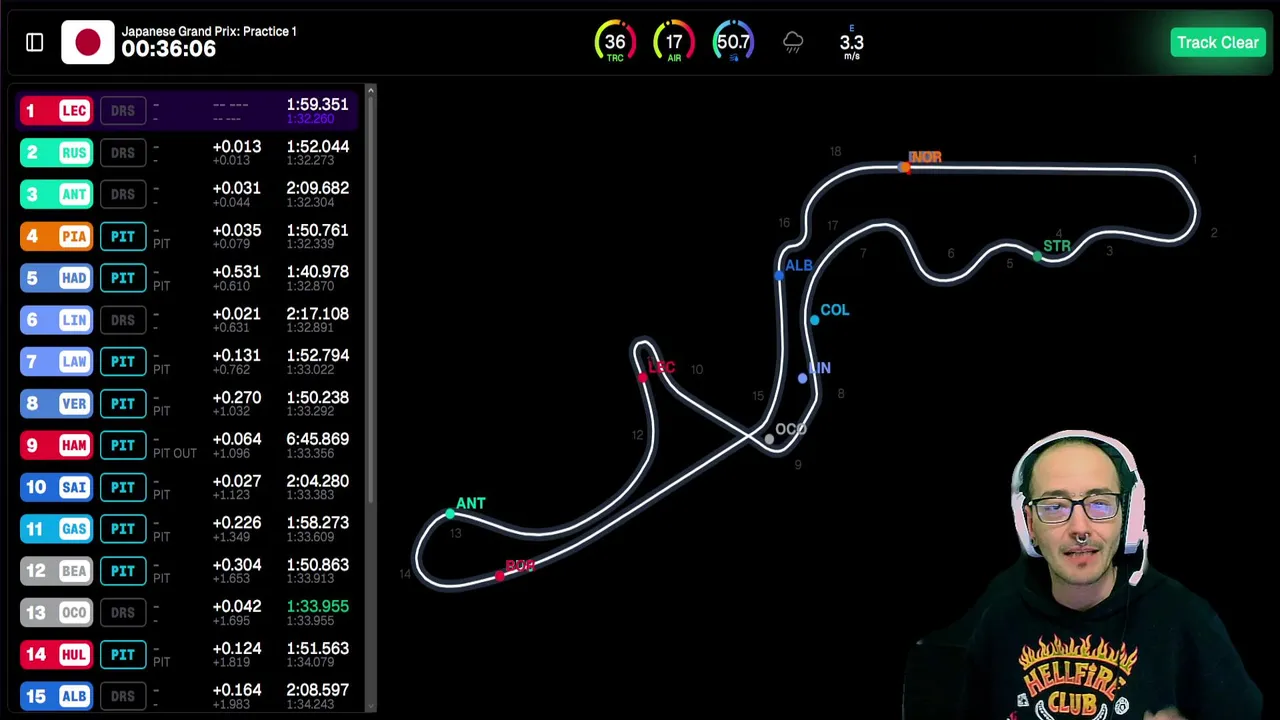
Task: Click the PIT OUT status in HAM's row
Action: point(175,453)
